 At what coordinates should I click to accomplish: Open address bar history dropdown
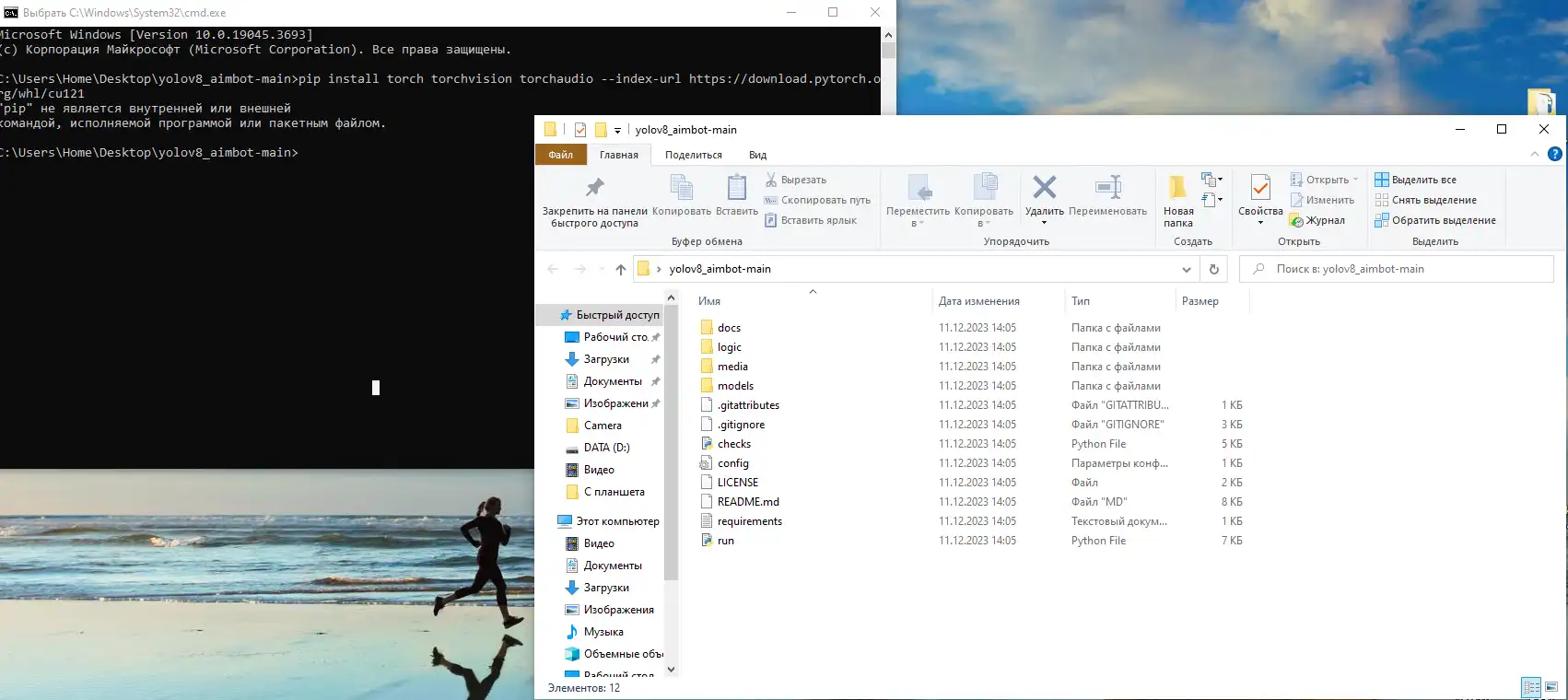[x=1186, y=269]
